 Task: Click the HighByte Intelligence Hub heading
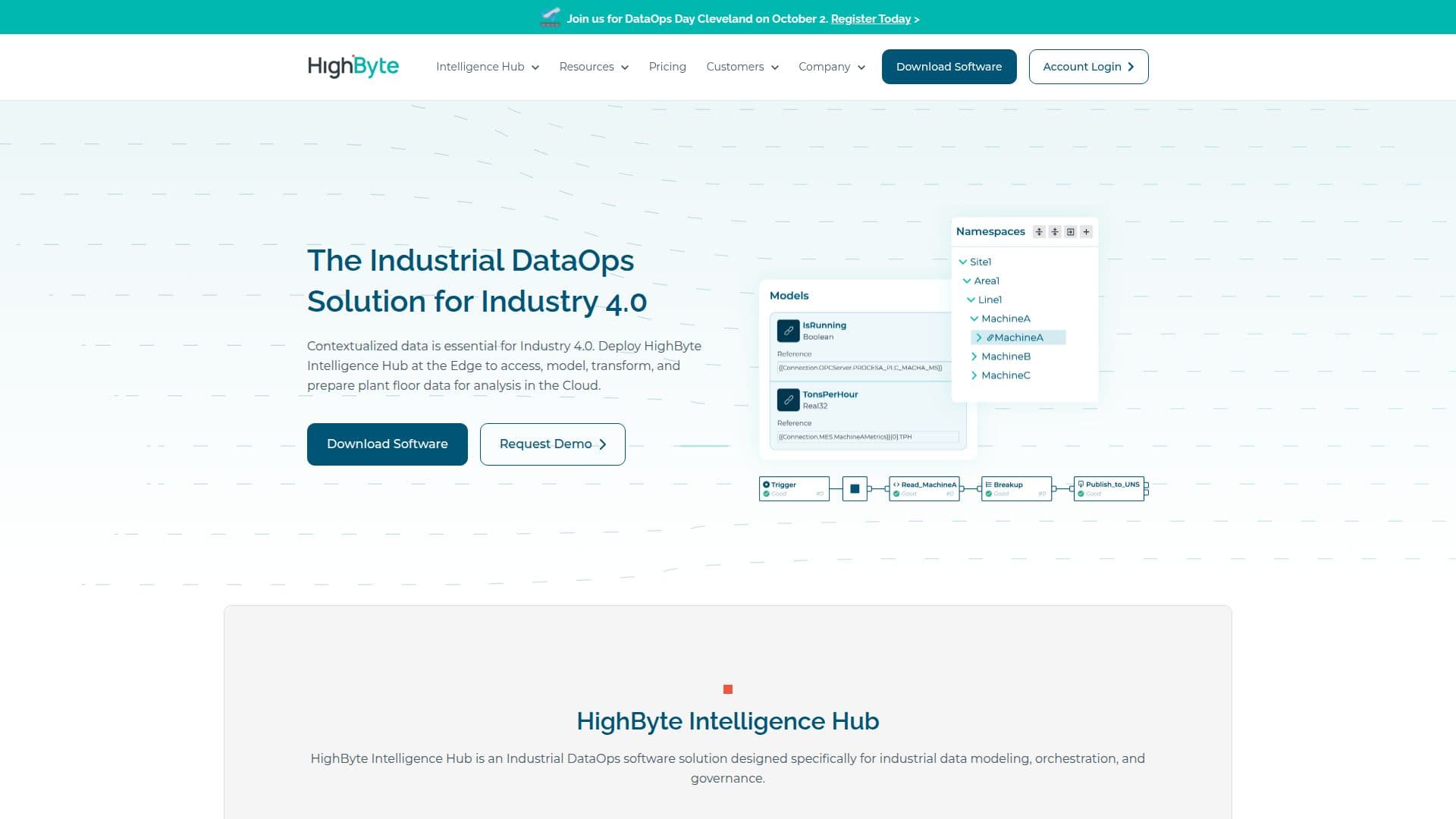click(728, 721)
